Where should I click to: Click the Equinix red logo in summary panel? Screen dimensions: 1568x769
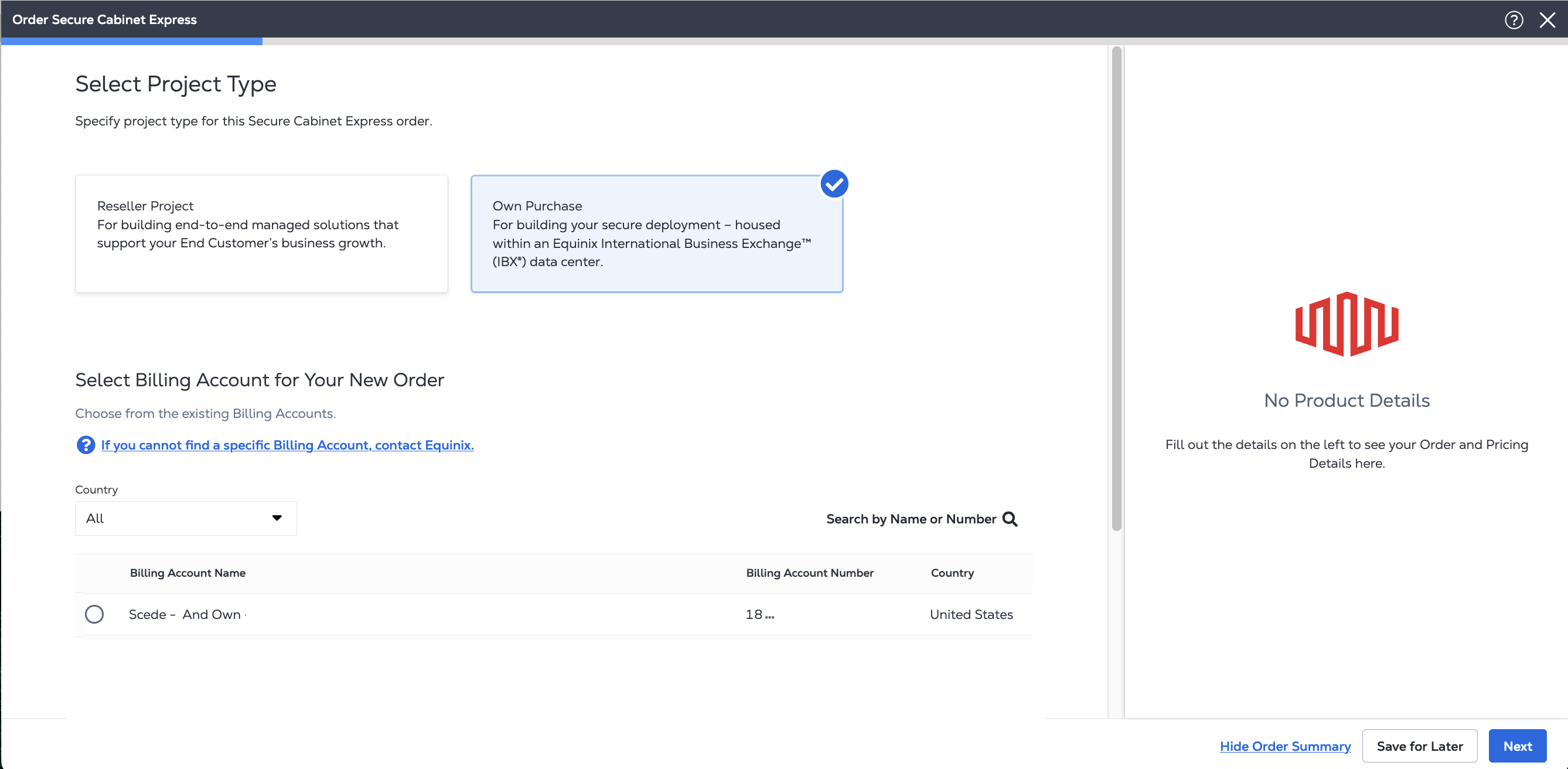[1347, 324]
